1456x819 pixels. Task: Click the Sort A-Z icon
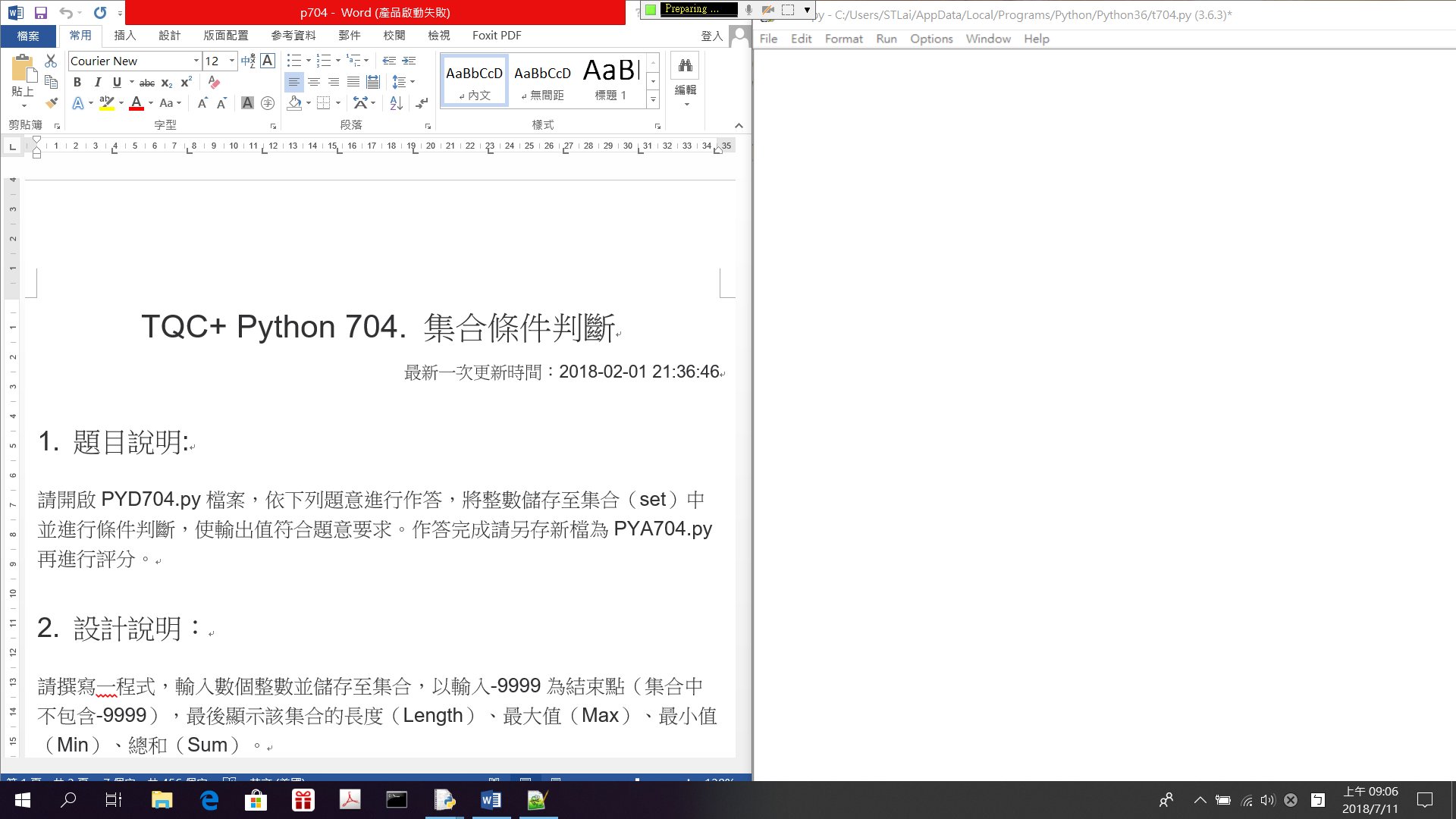[396, 103]
